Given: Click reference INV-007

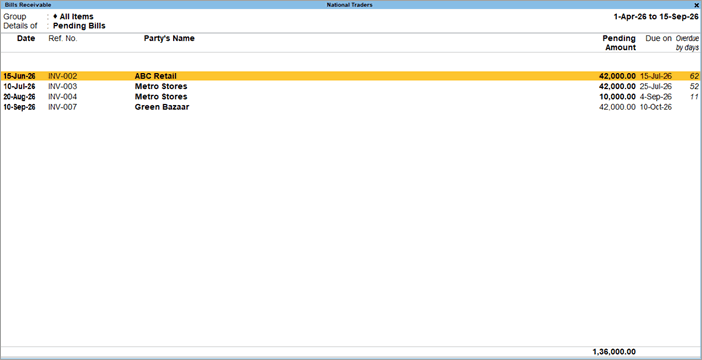Looking at the screenshot, I should (63, 107).
